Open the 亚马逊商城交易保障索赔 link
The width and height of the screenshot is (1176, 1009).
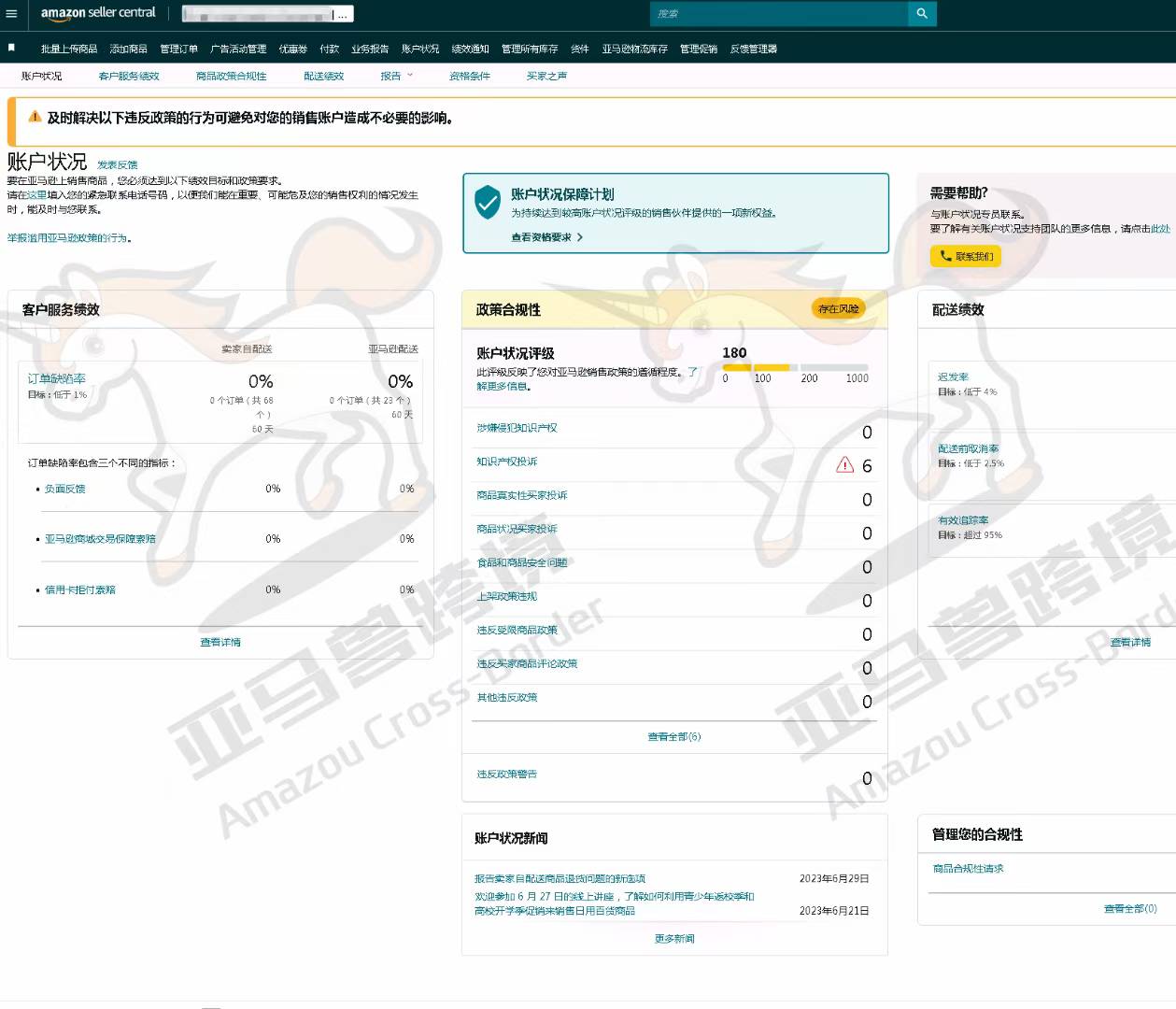click(x=100, y=539)
